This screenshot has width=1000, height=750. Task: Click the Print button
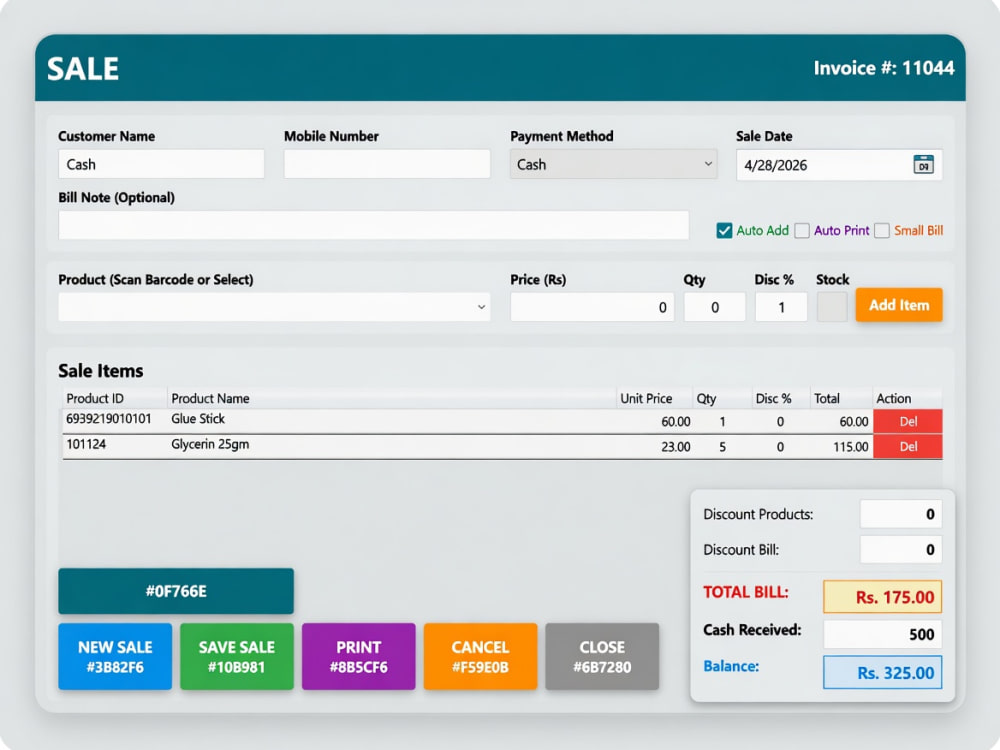358,656
